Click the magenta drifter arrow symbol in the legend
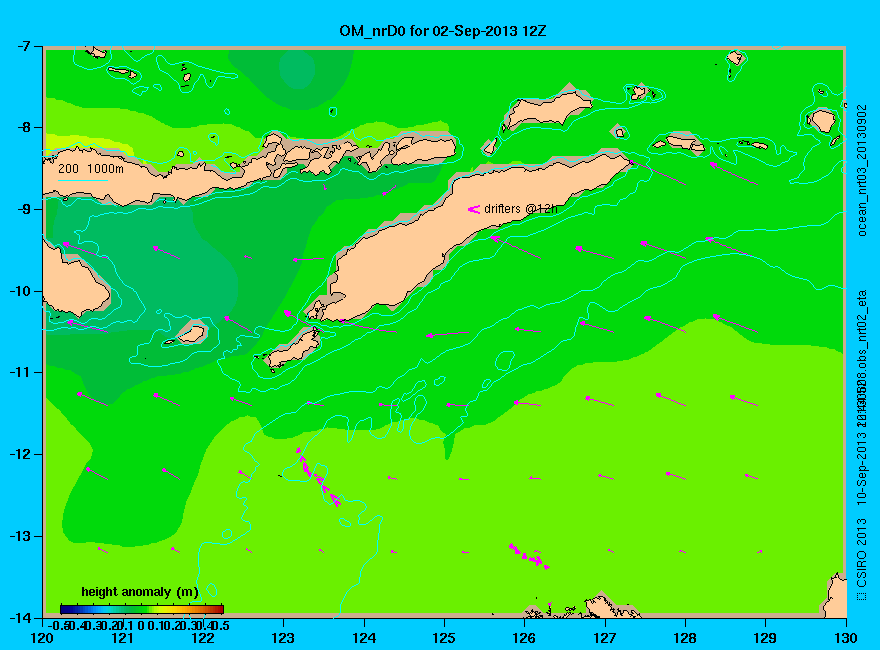The width and height of the screenshot is (880, 650). [474, 209]
